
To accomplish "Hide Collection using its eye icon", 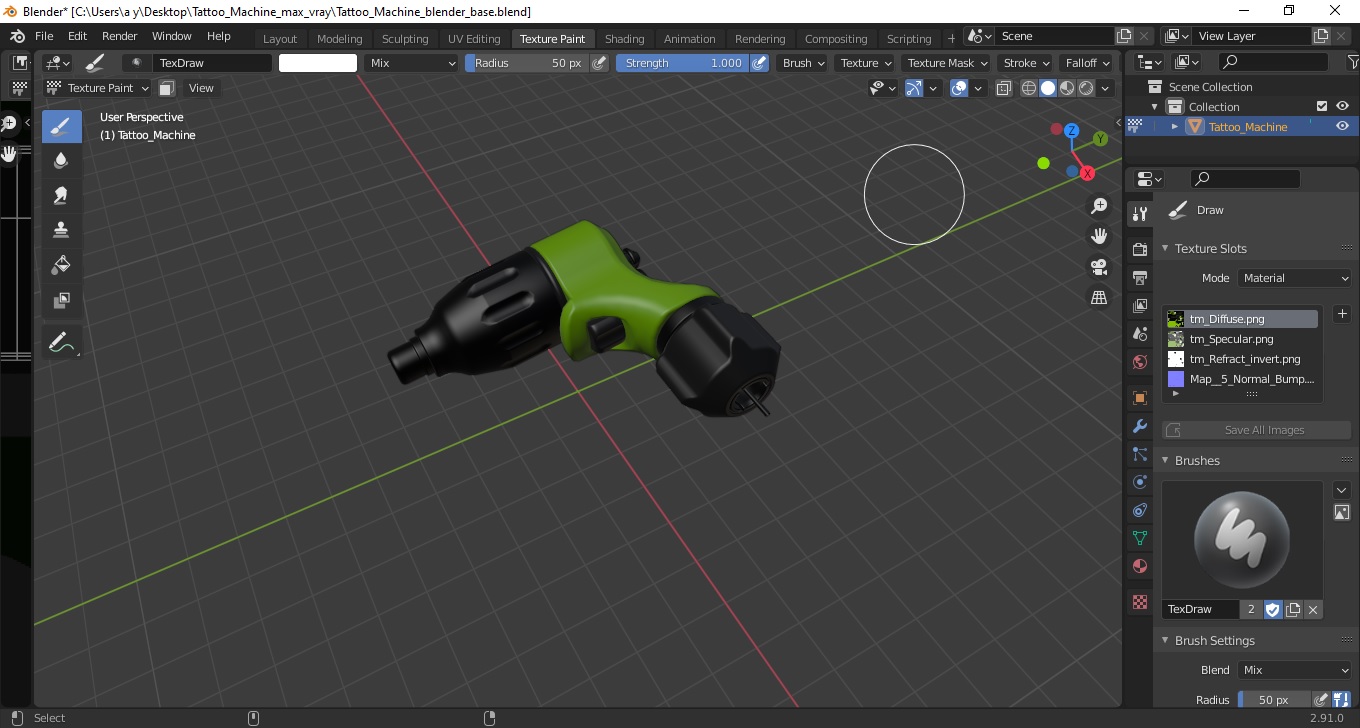I will 1342,106.
